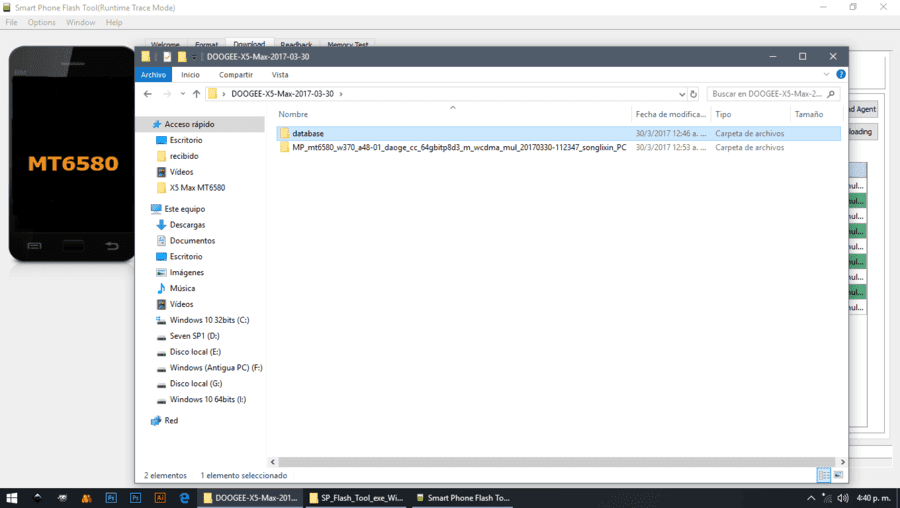Click the horizontal scrollbar right arrow
Screen dimensions: 900x508
(843, 462)
